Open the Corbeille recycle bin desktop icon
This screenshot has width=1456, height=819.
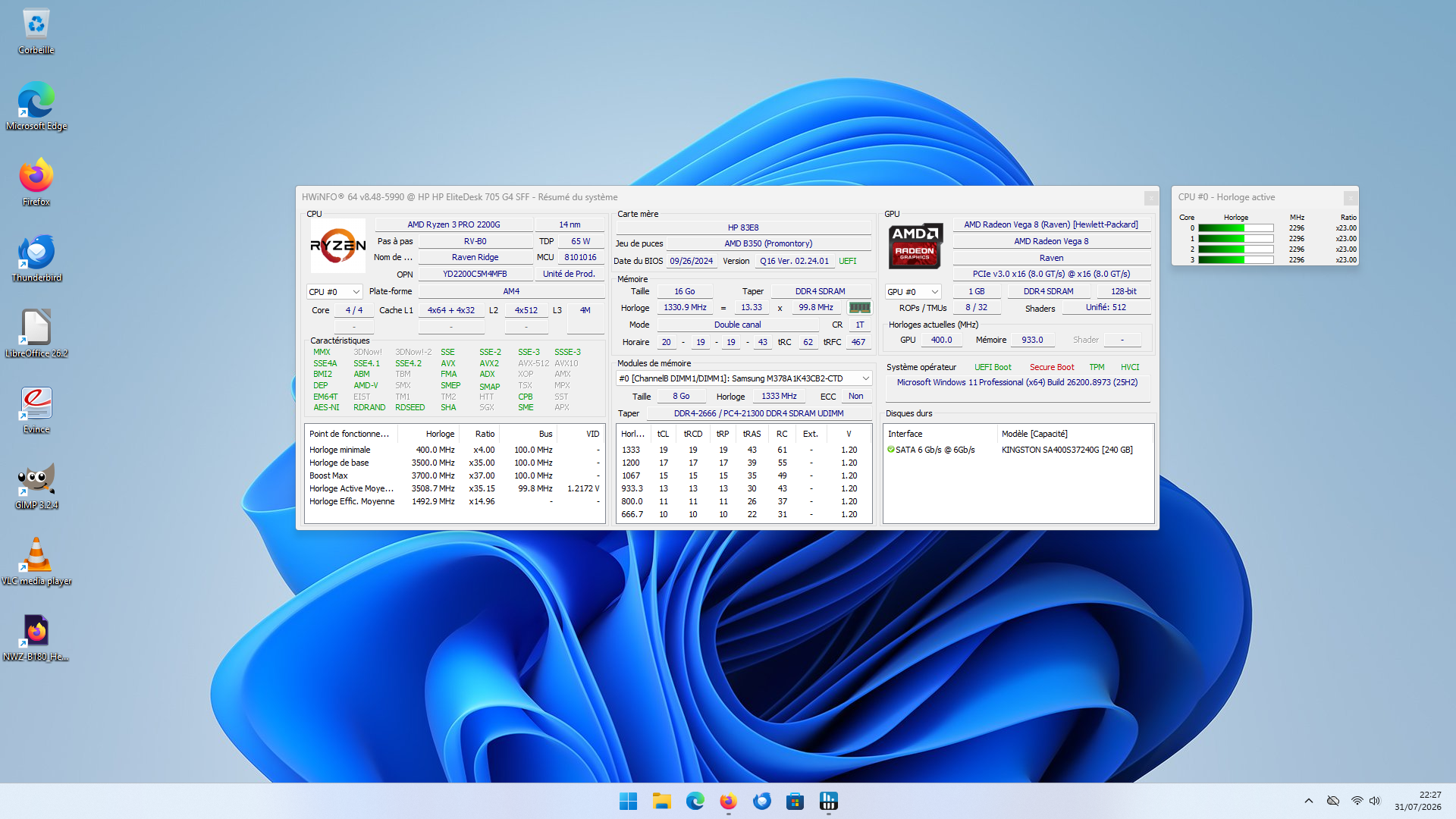(x=36, y=32)
